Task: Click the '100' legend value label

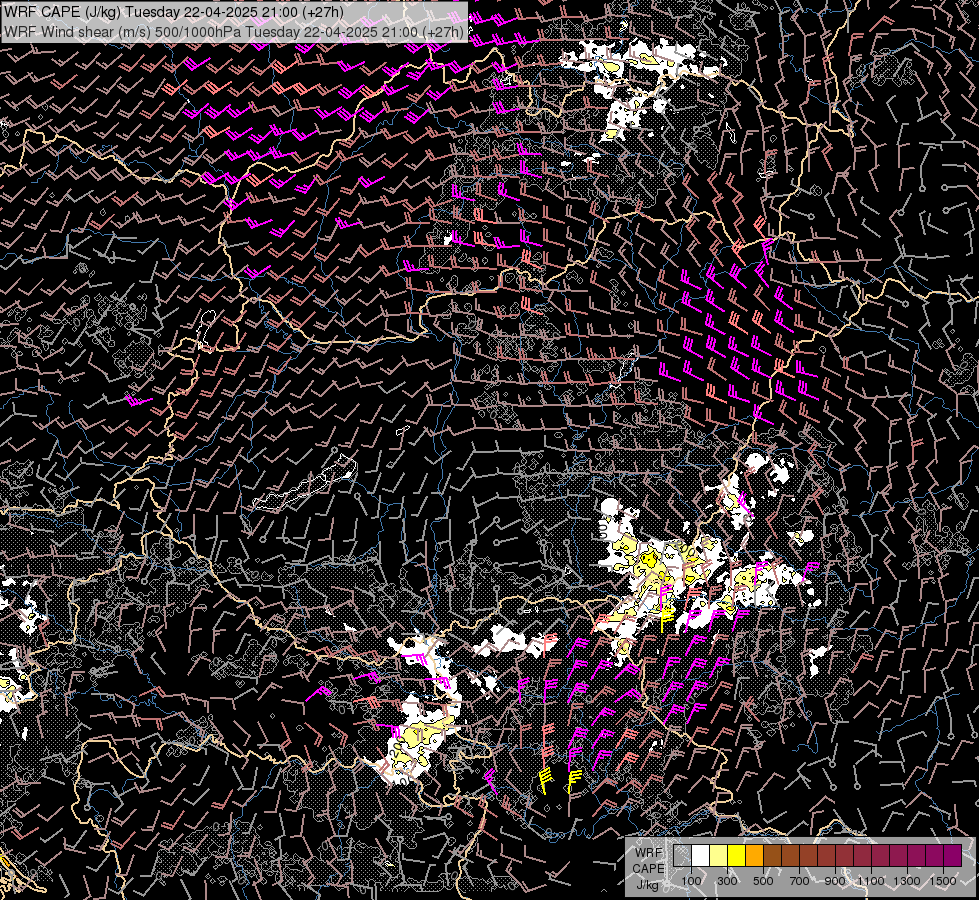Action: tap(691, 881)
